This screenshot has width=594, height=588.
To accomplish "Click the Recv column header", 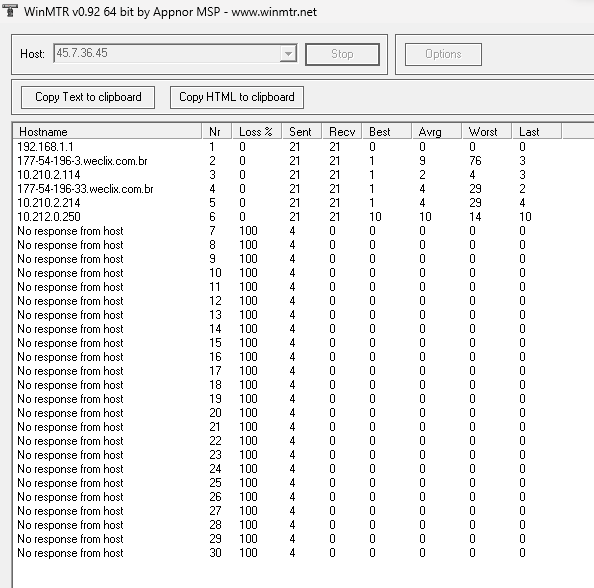I will coord(342,132).
